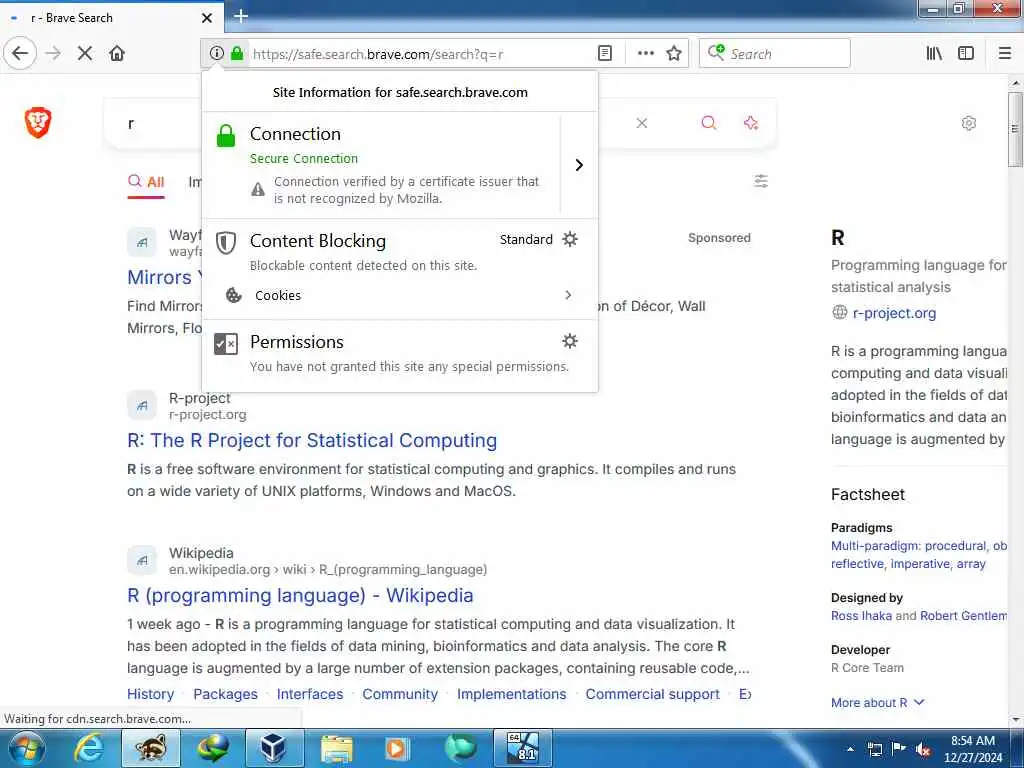
Task: Click the R-project site favicon
Action: coord(142,406)
